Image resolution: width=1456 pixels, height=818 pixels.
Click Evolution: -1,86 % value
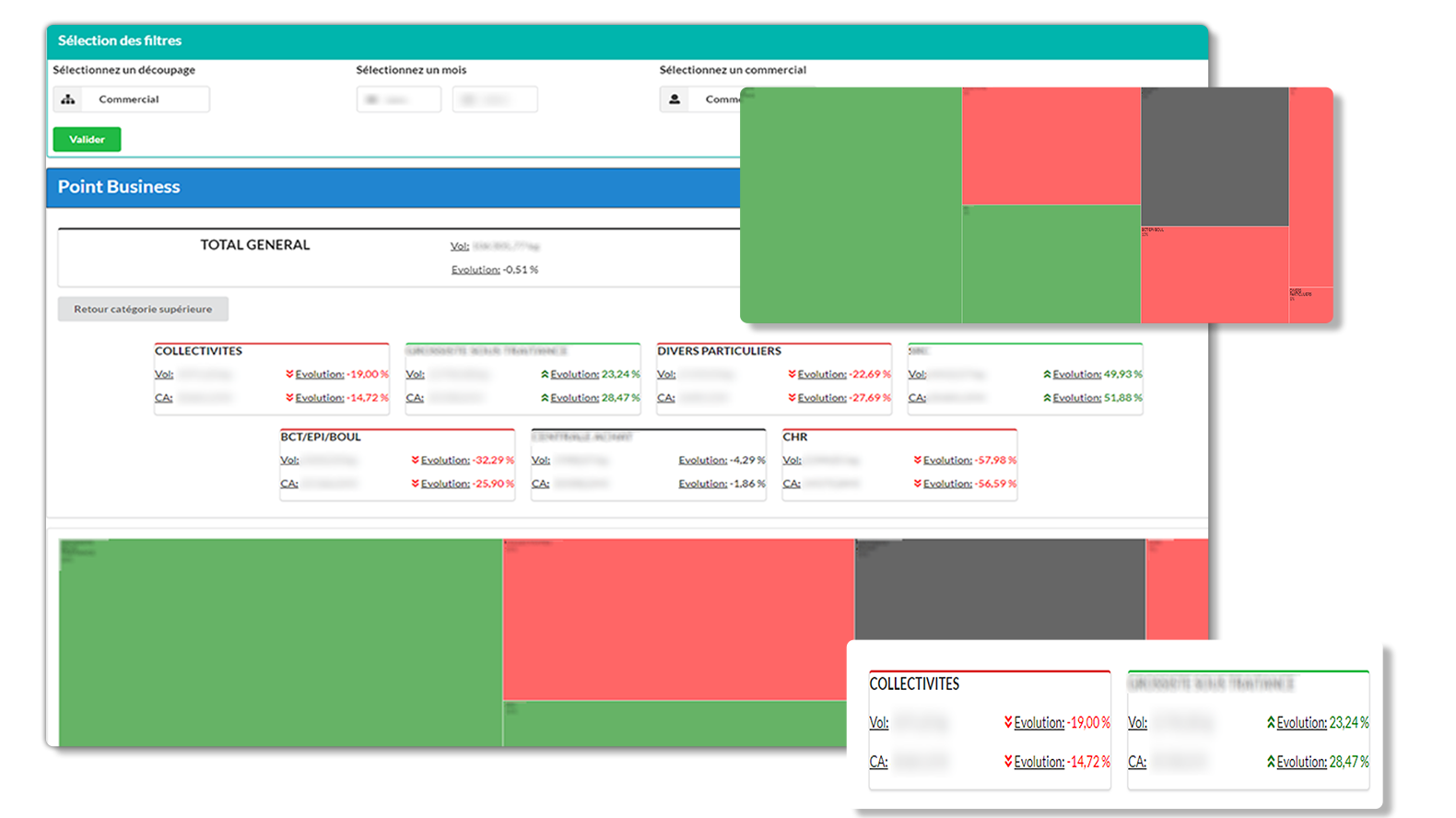722,484
